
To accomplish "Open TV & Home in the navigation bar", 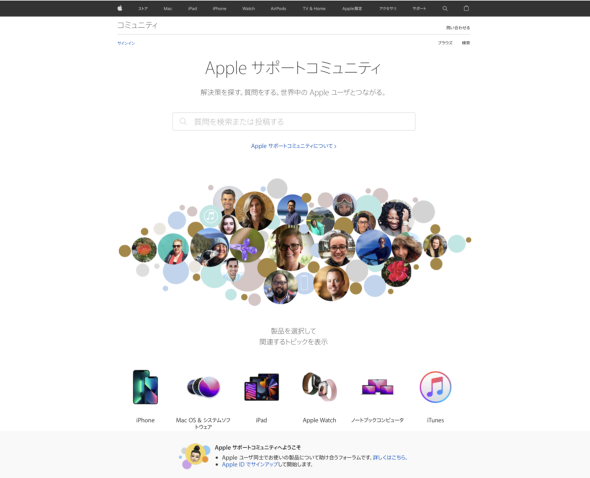I will click(x=314, y=9).
